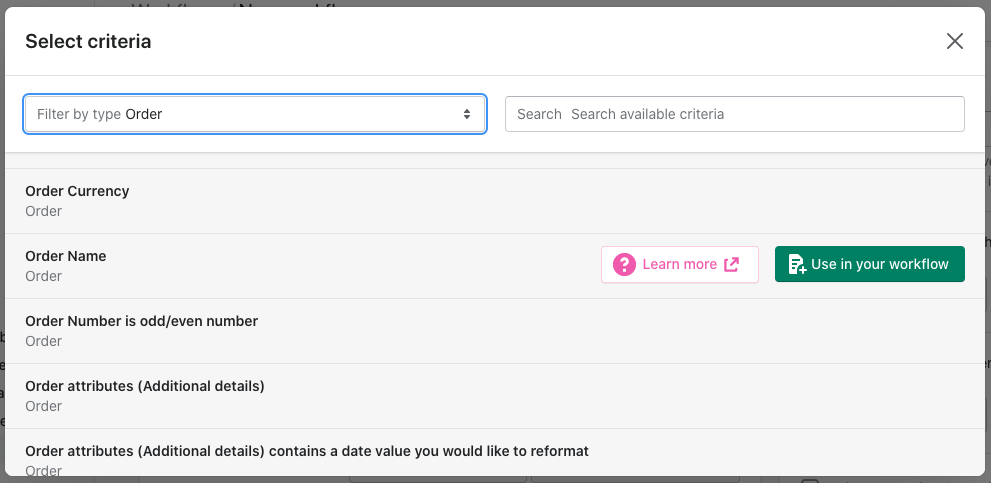
Task: Click the selected Order value in filter
Action: click(x=143, y=114)
